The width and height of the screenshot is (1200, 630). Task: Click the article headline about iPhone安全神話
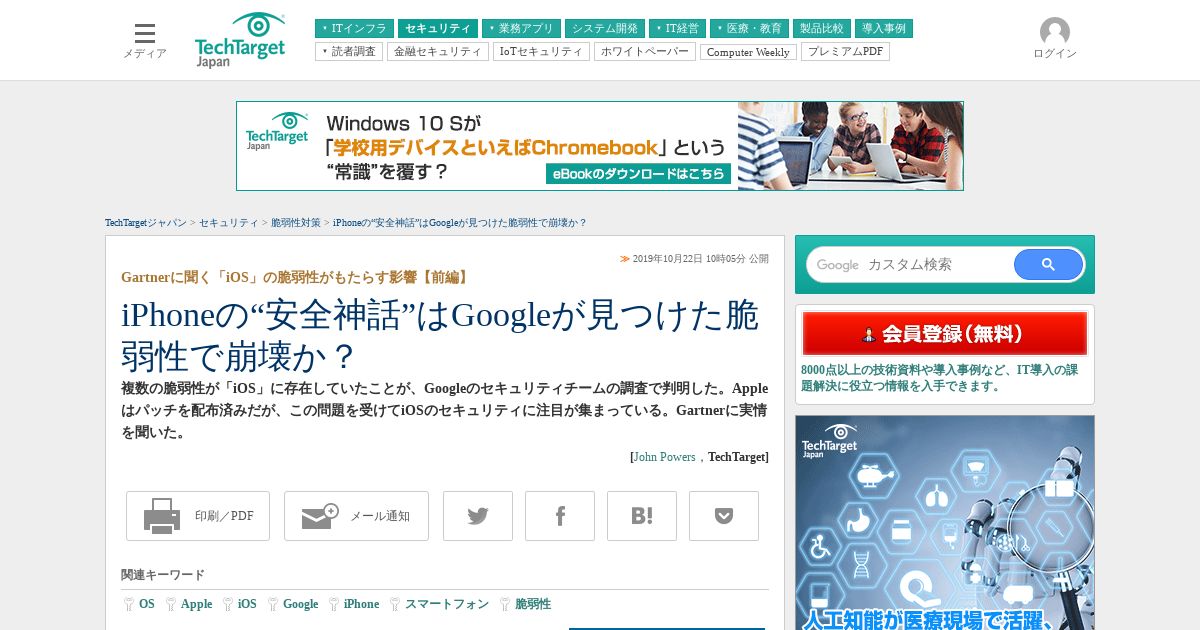[x=440, y=335]
